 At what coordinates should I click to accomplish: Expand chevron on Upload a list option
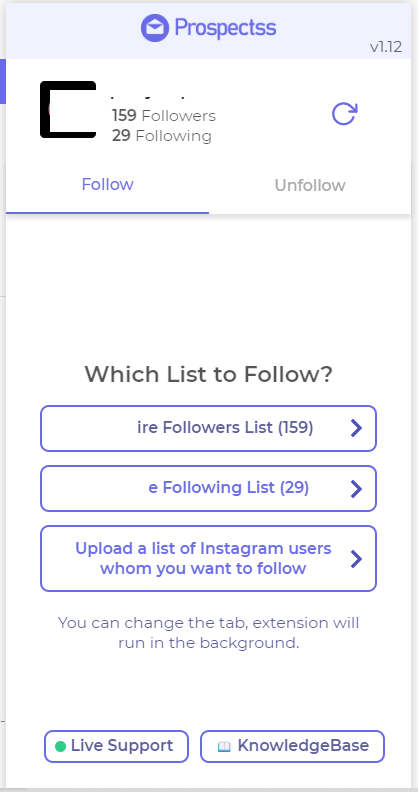356,559
